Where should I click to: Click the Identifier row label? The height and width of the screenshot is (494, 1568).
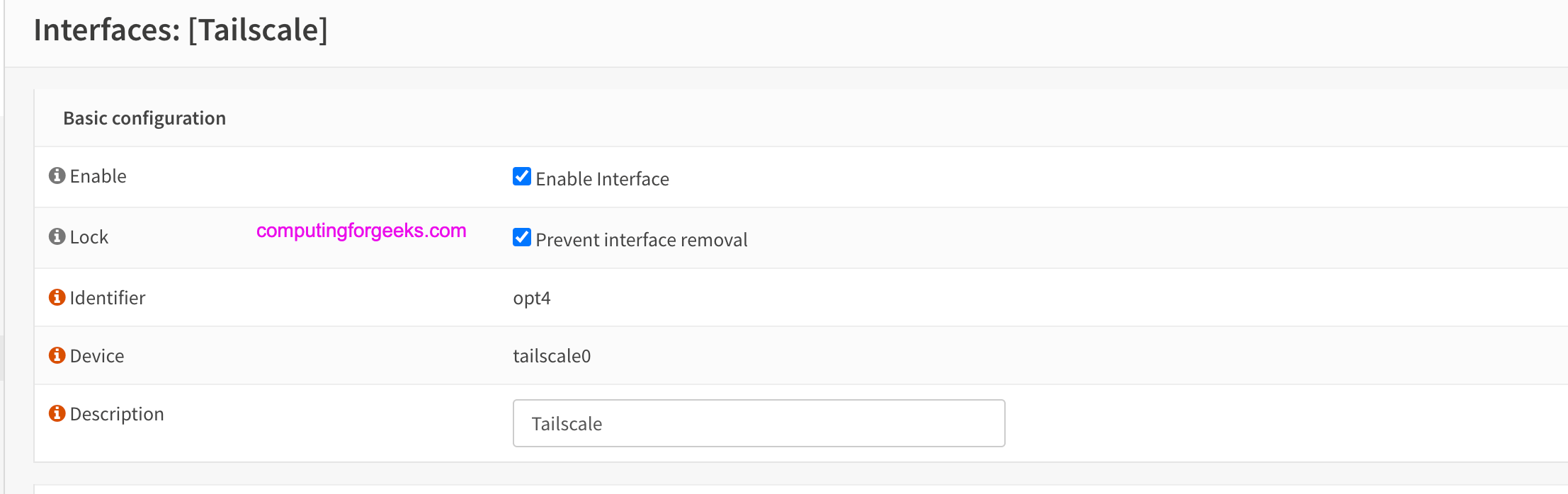(x=108, y=298)
